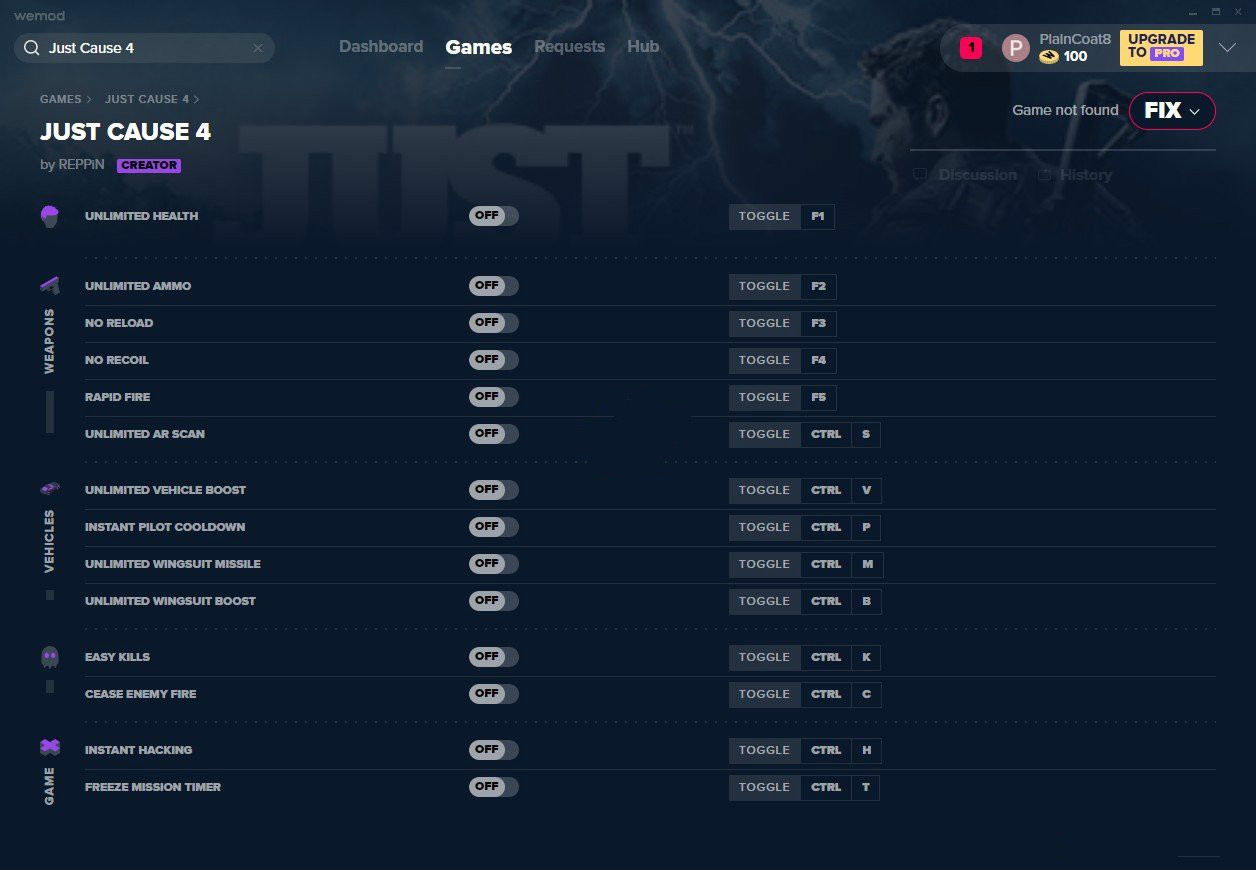The width and height of the screenshot is (1256, 870).
Task: Enable the Unlimited Ammo toggle
Action: [493, 286]
